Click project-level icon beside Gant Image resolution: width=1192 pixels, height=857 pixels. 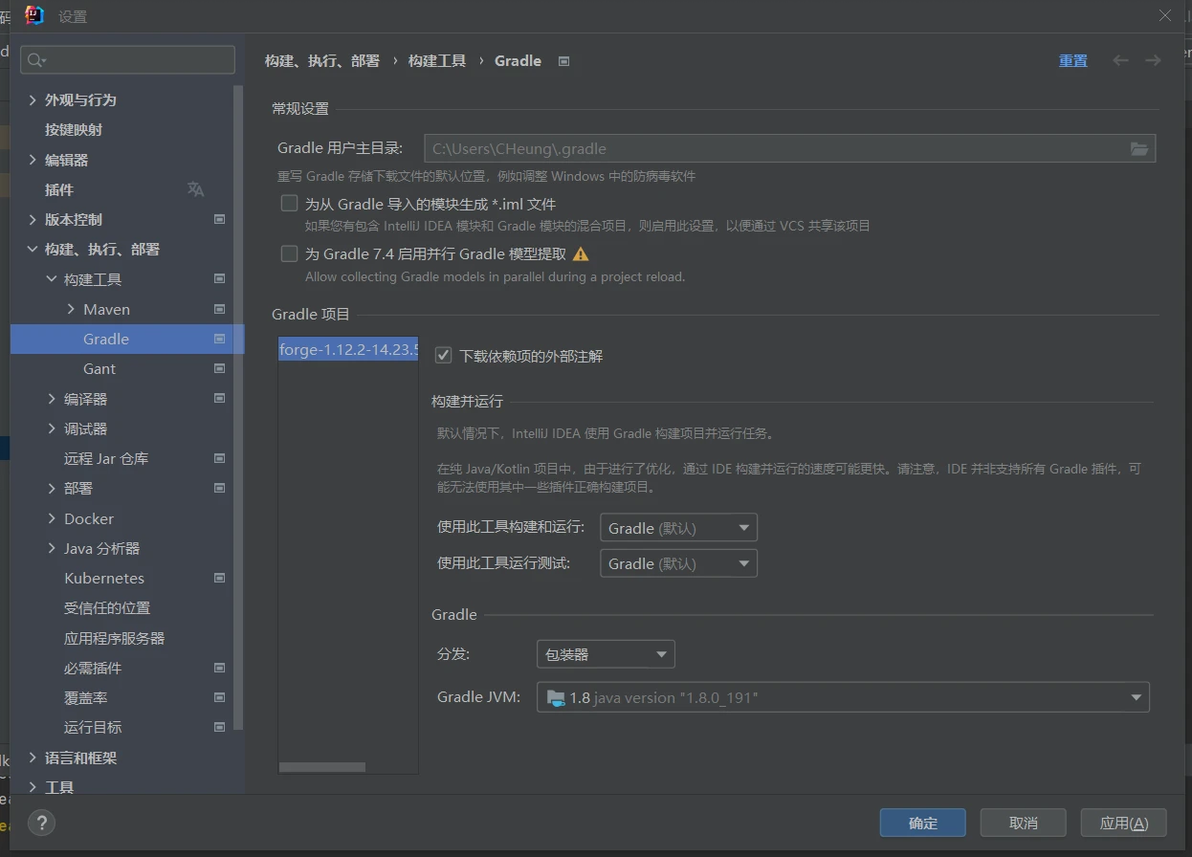coord(220,369)
